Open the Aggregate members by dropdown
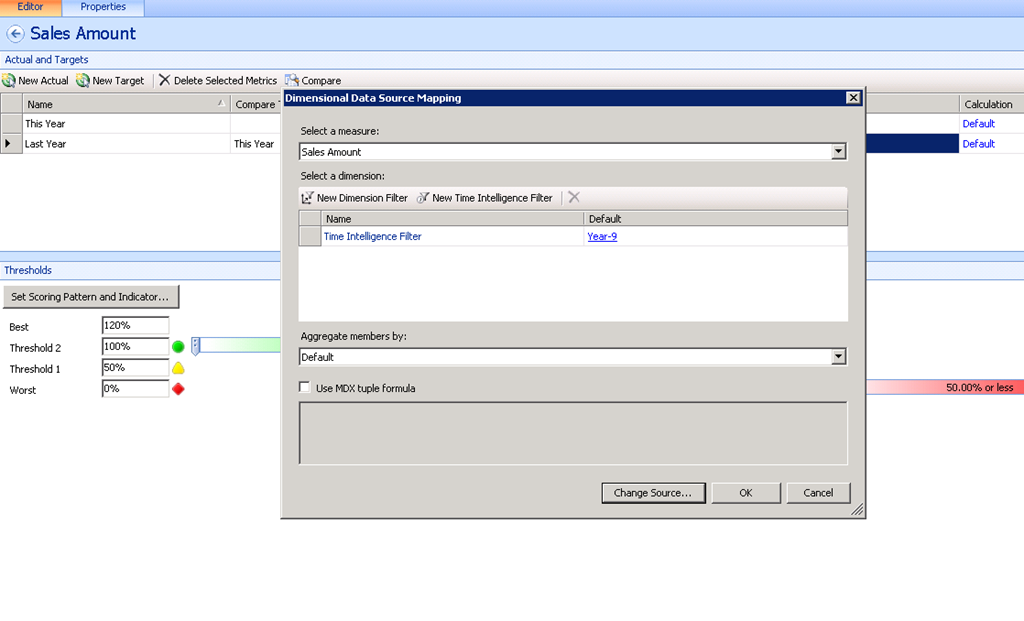The height and width of the screenshot is (621, 1024). click(839, 357)
